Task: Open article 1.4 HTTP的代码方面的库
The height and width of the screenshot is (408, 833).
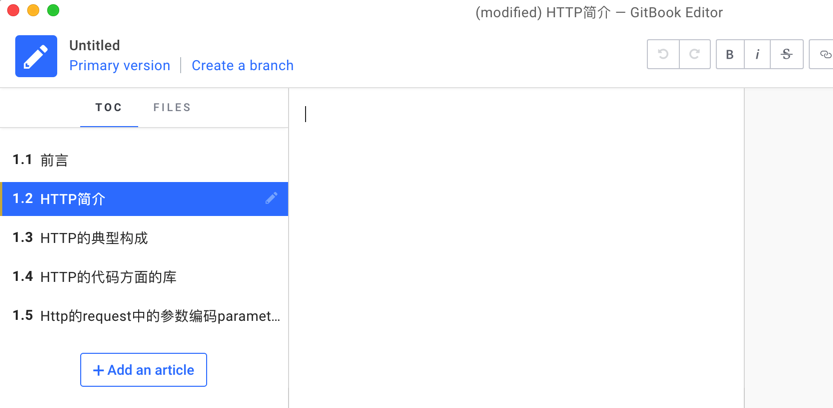Action: (x=108, y=277)
